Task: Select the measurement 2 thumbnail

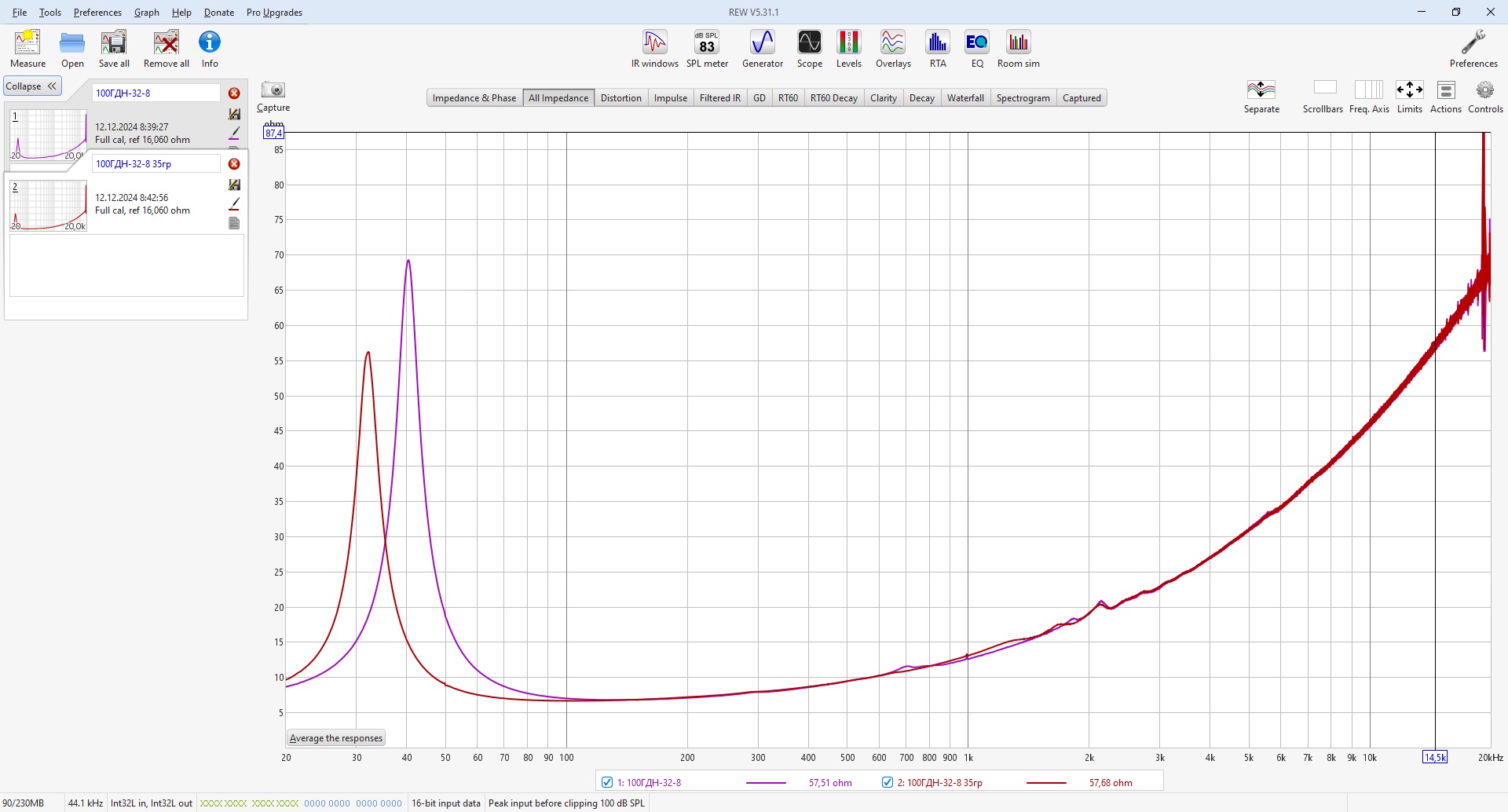Action: tap(48, 206)
